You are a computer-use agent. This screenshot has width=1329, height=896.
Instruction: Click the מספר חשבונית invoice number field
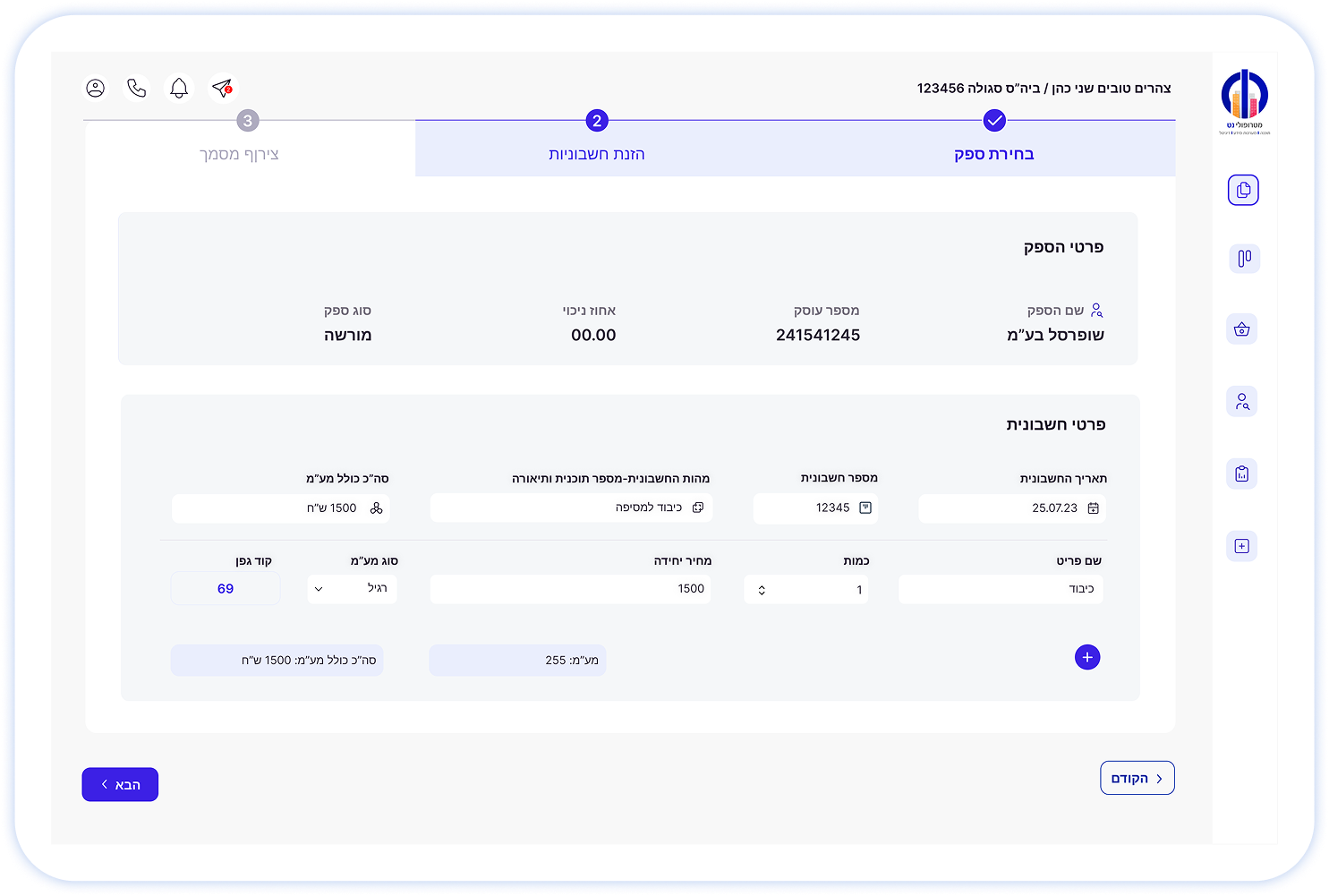click(x=815, y=508)
